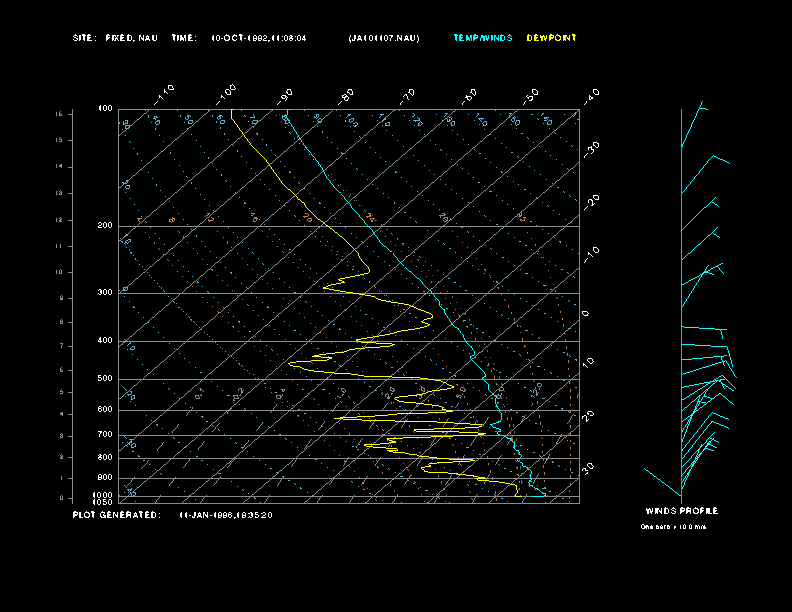Click the -70 temperature axis label
Viewport: 792px width, 612px height.
[407, 96]
